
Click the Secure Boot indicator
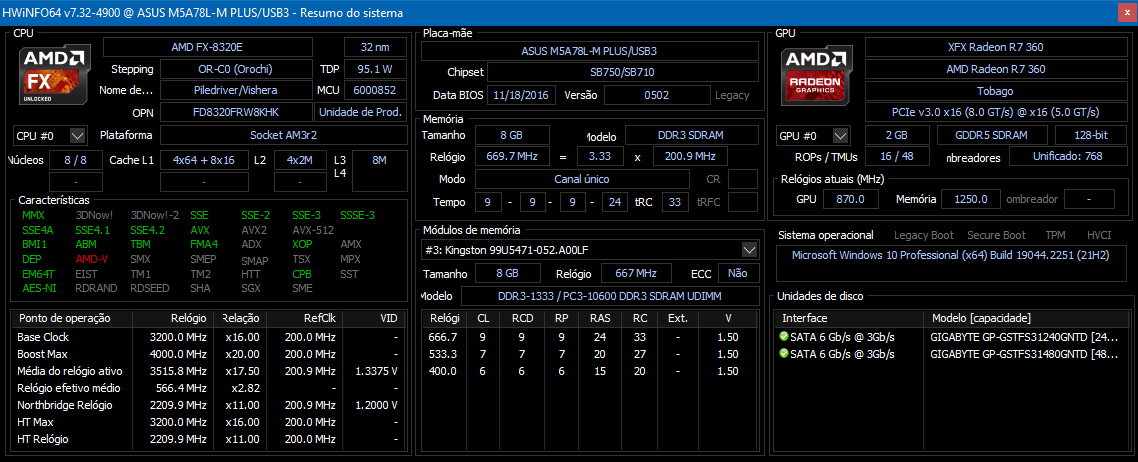pyautogui.click(x=996, y=235)
